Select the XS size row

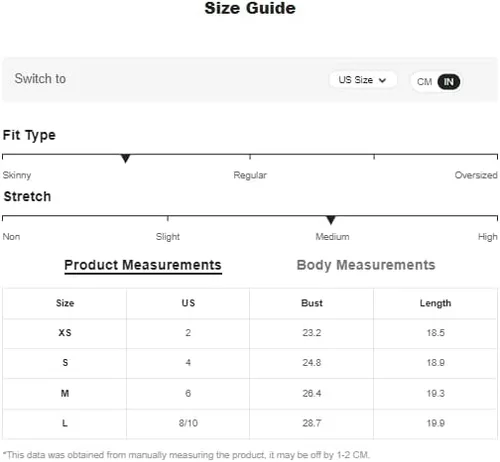[250, 333]
